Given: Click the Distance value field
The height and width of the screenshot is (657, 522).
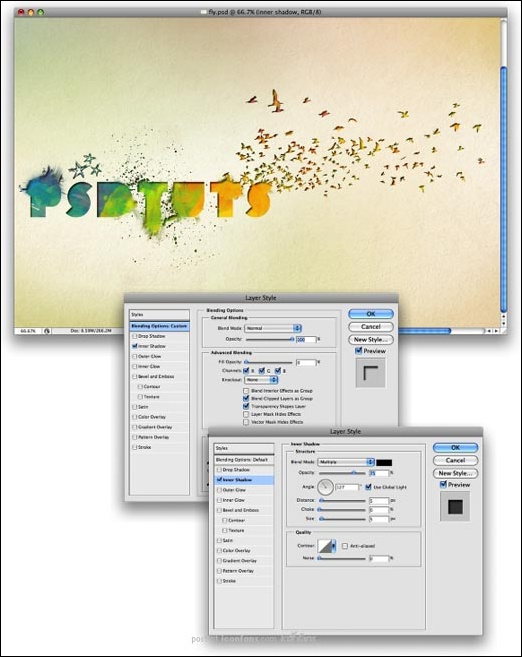Looking at the screenshot, I should click(379, 500).
